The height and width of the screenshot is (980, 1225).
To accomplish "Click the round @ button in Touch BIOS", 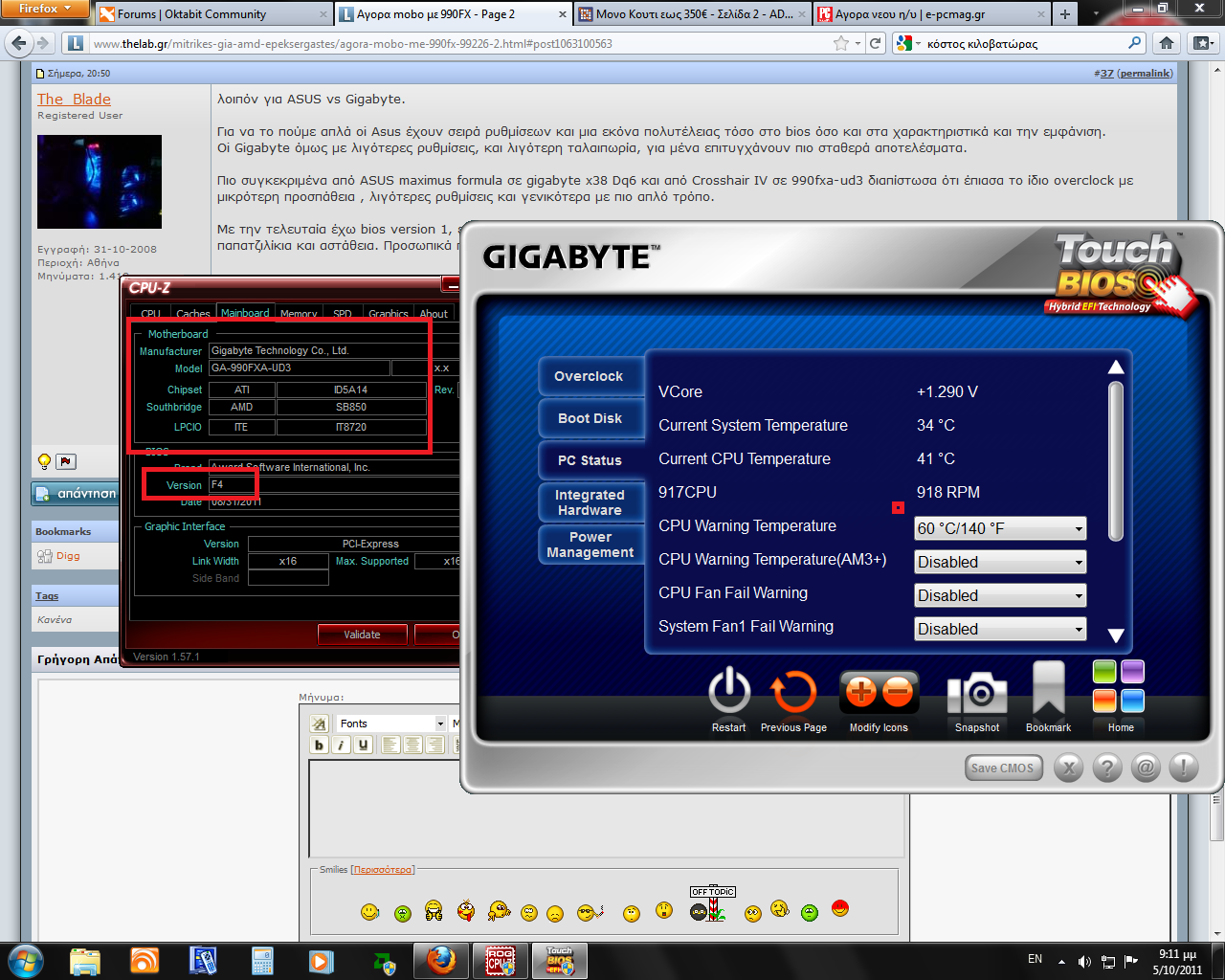I will pyautogui.click(x=1146, y=768).
